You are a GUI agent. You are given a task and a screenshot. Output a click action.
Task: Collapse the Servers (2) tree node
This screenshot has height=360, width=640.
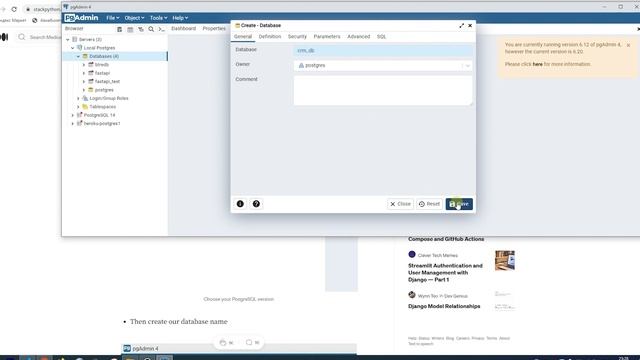pyautogui.click(x=68, y=40)
